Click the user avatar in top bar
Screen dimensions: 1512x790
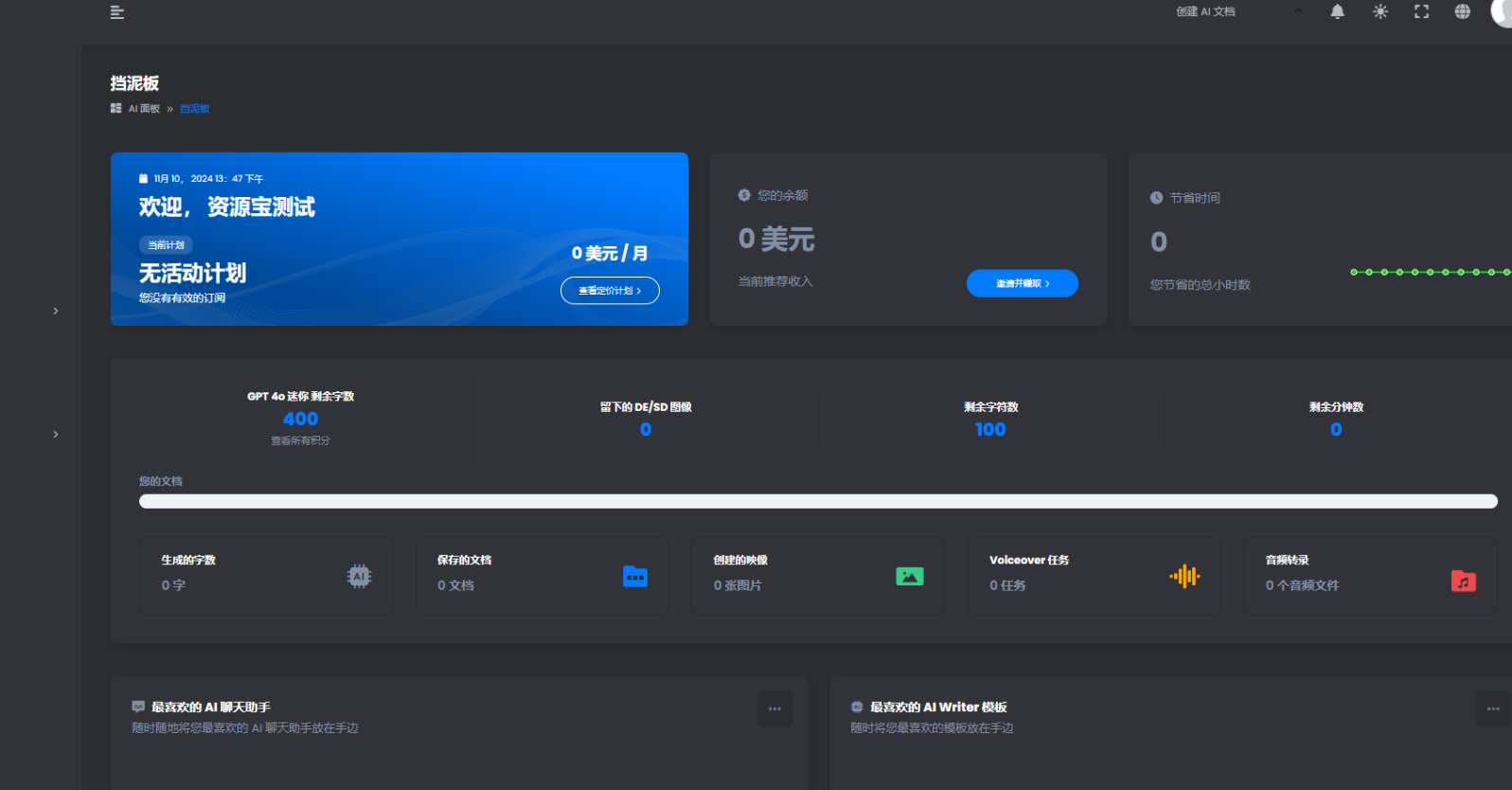[x=1502, y=12]
